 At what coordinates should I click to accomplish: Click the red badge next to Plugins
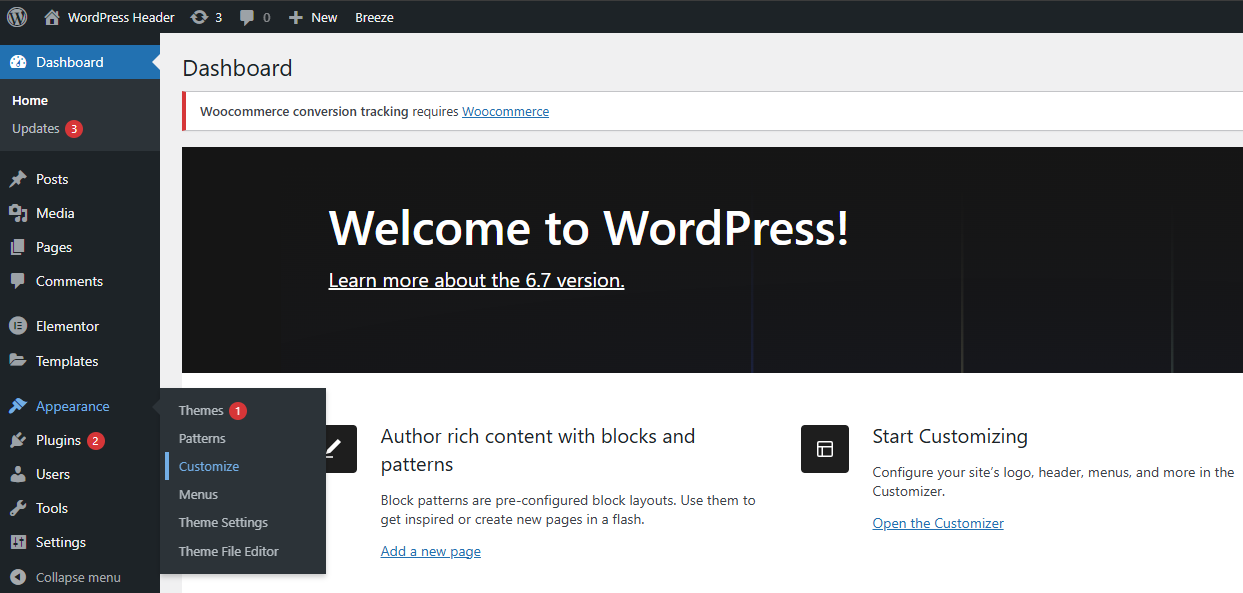click(95, 441)
